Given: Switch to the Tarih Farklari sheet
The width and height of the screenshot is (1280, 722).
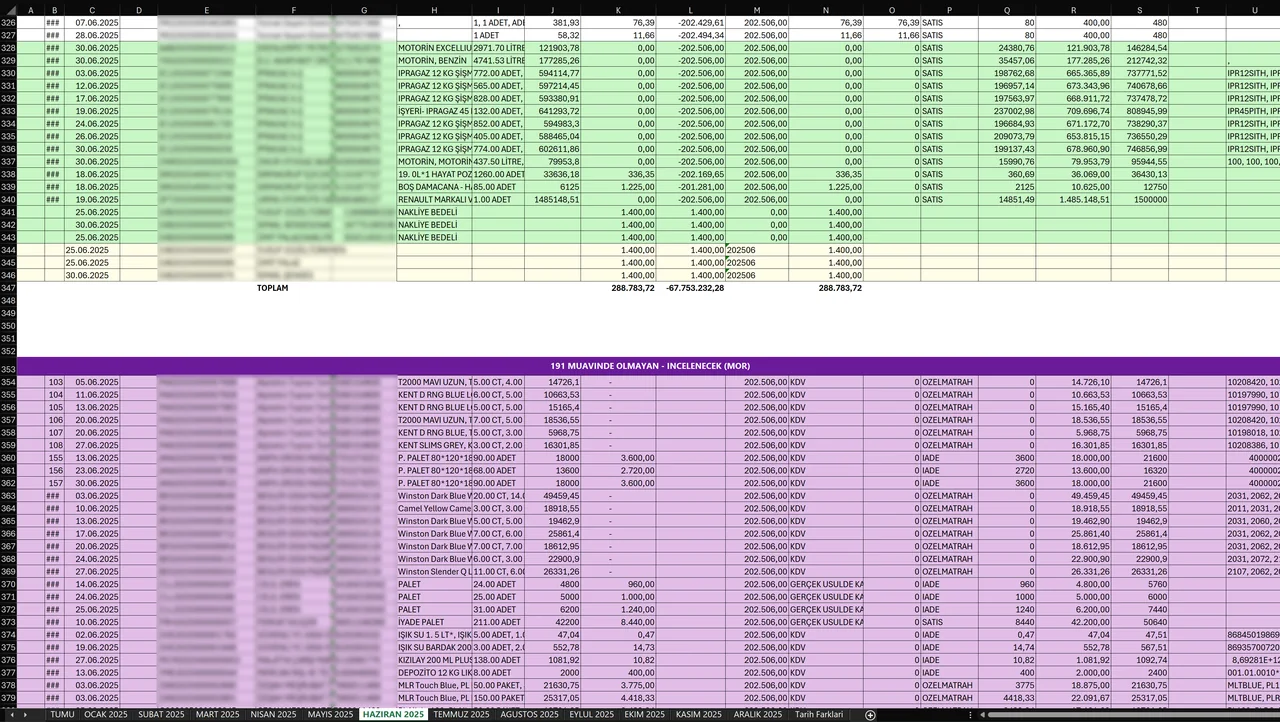Looking at the screenshot, I should point(819,715).
